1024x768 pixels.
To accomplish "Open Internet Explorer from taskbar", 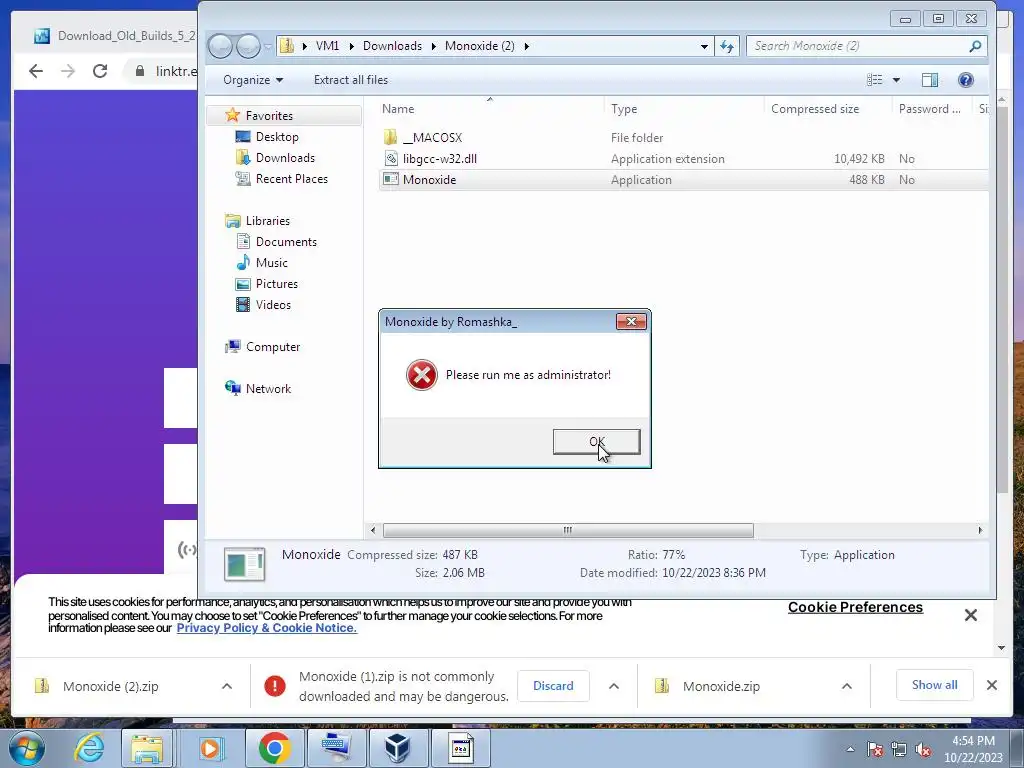I will pos(89,748).
